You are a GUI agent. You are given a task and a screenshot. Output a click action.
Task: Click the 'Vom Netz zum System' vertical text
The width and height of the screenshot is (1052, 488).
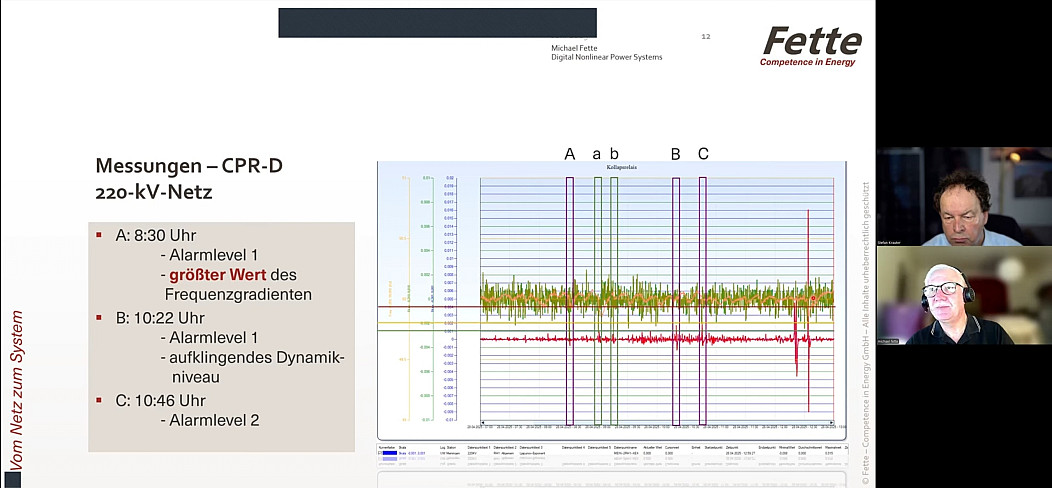tap(16, 388)
